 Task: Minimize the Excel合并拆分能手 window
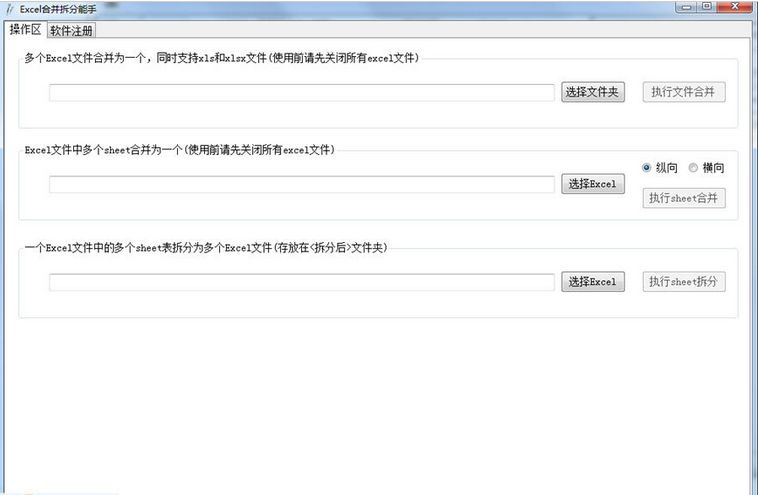(686, 7)
